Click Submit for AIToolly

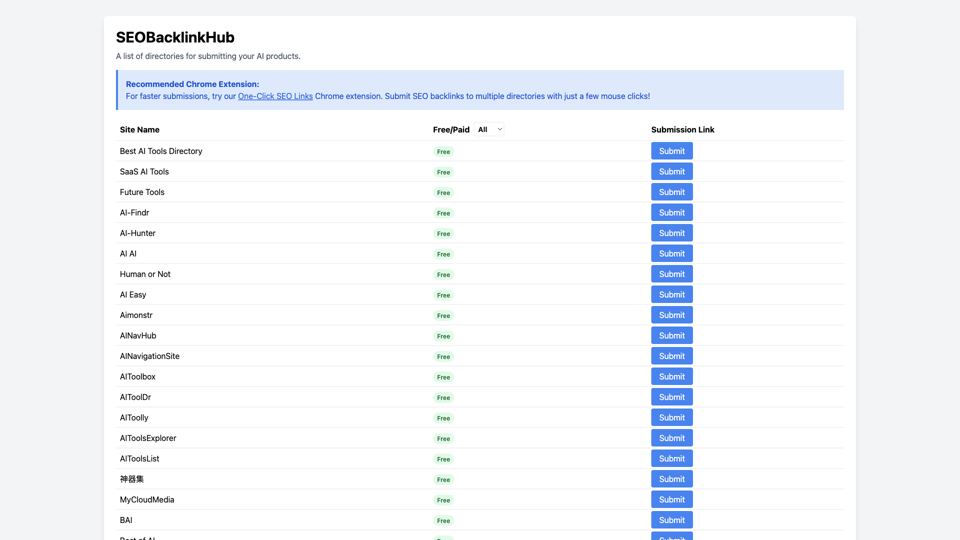click(x=672, y=418)
